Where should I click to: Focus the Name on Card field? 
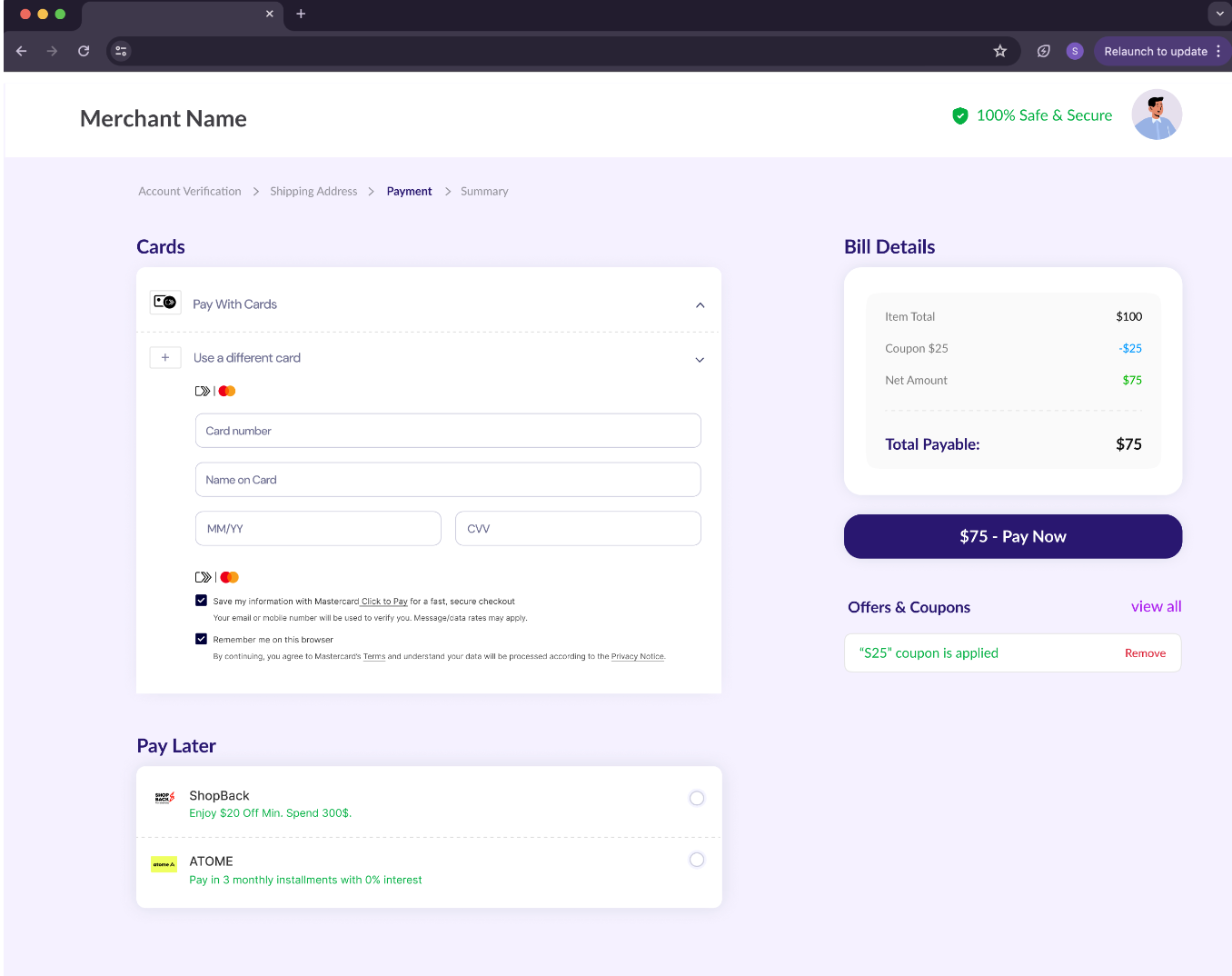coord(448,480)
